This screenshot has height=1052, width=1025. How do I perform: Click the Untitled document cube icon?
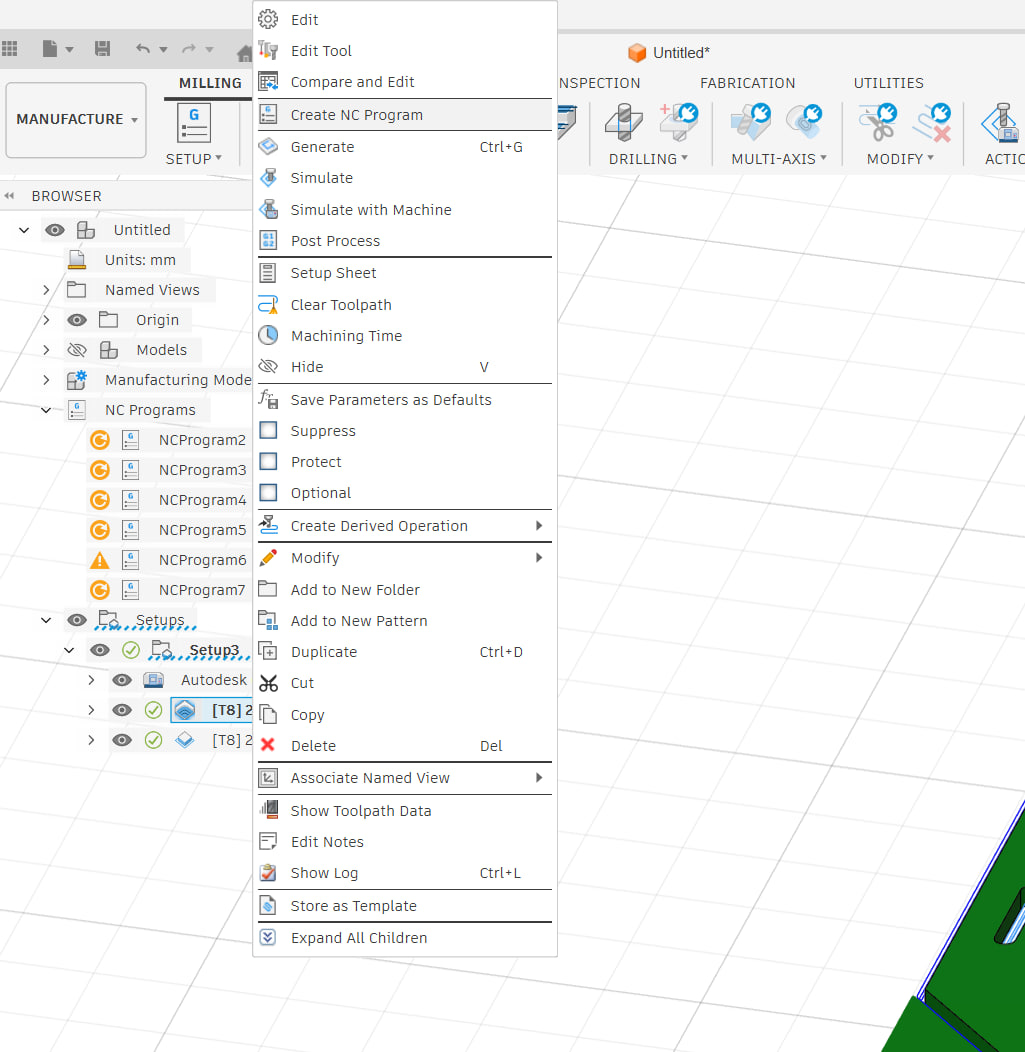tap(637, 52)
